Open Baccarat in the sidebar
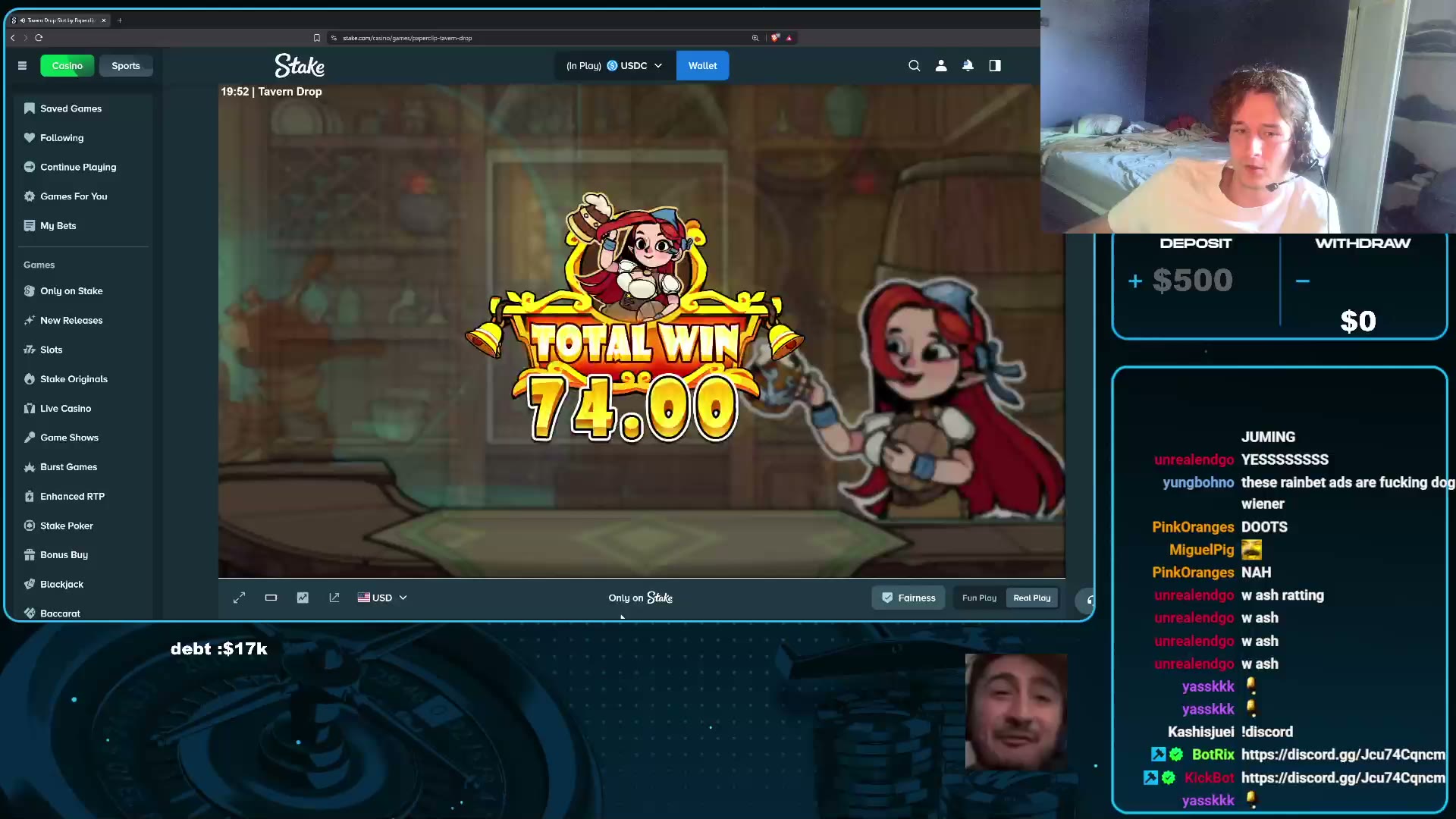The width and height of the screenshot is (1456, 819). tap(83, 613)
